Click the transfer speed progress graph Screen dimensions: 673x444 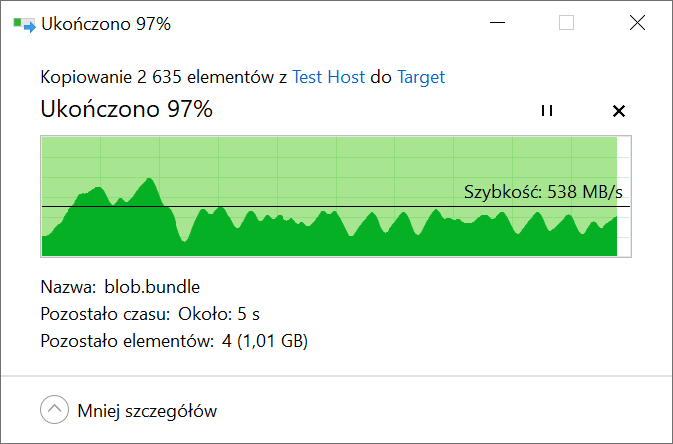tap(336, 196)
